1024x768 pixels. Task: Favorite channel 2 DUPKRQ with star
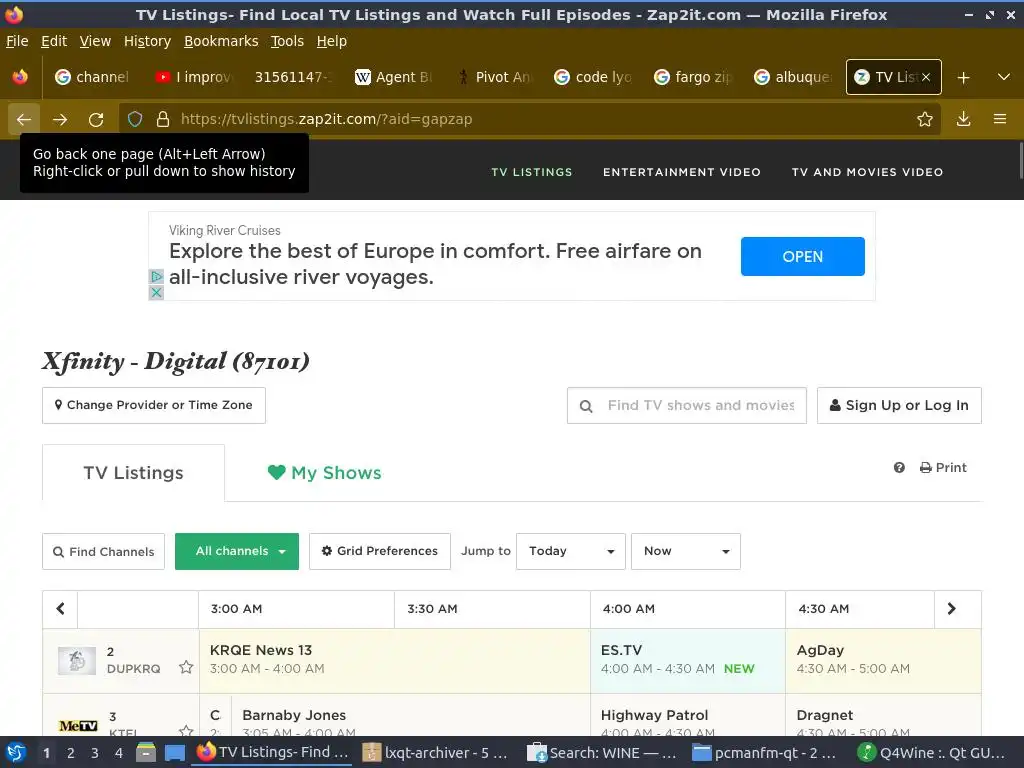[186, 667]
